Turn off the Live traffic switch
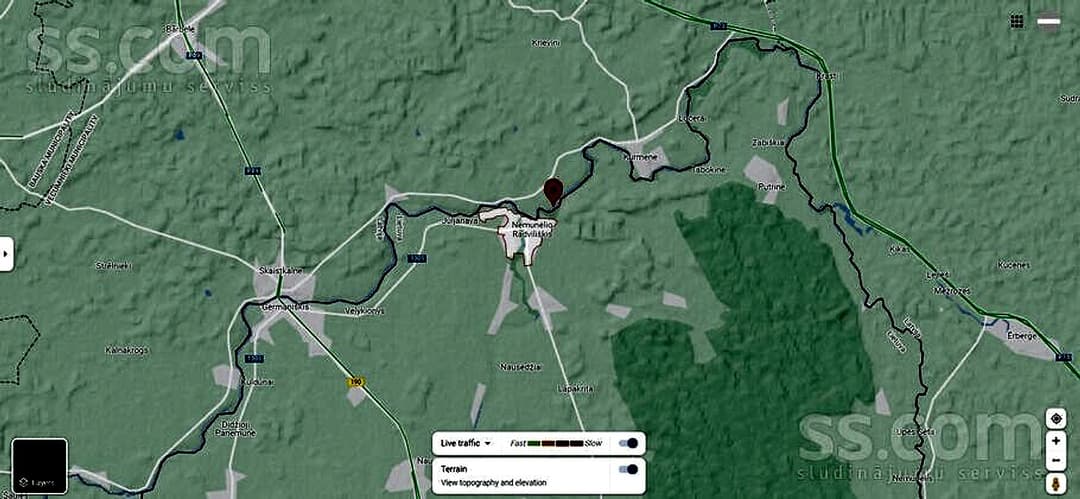The width and height of the screenshot is (1080, 499). [x=627, y=443]
